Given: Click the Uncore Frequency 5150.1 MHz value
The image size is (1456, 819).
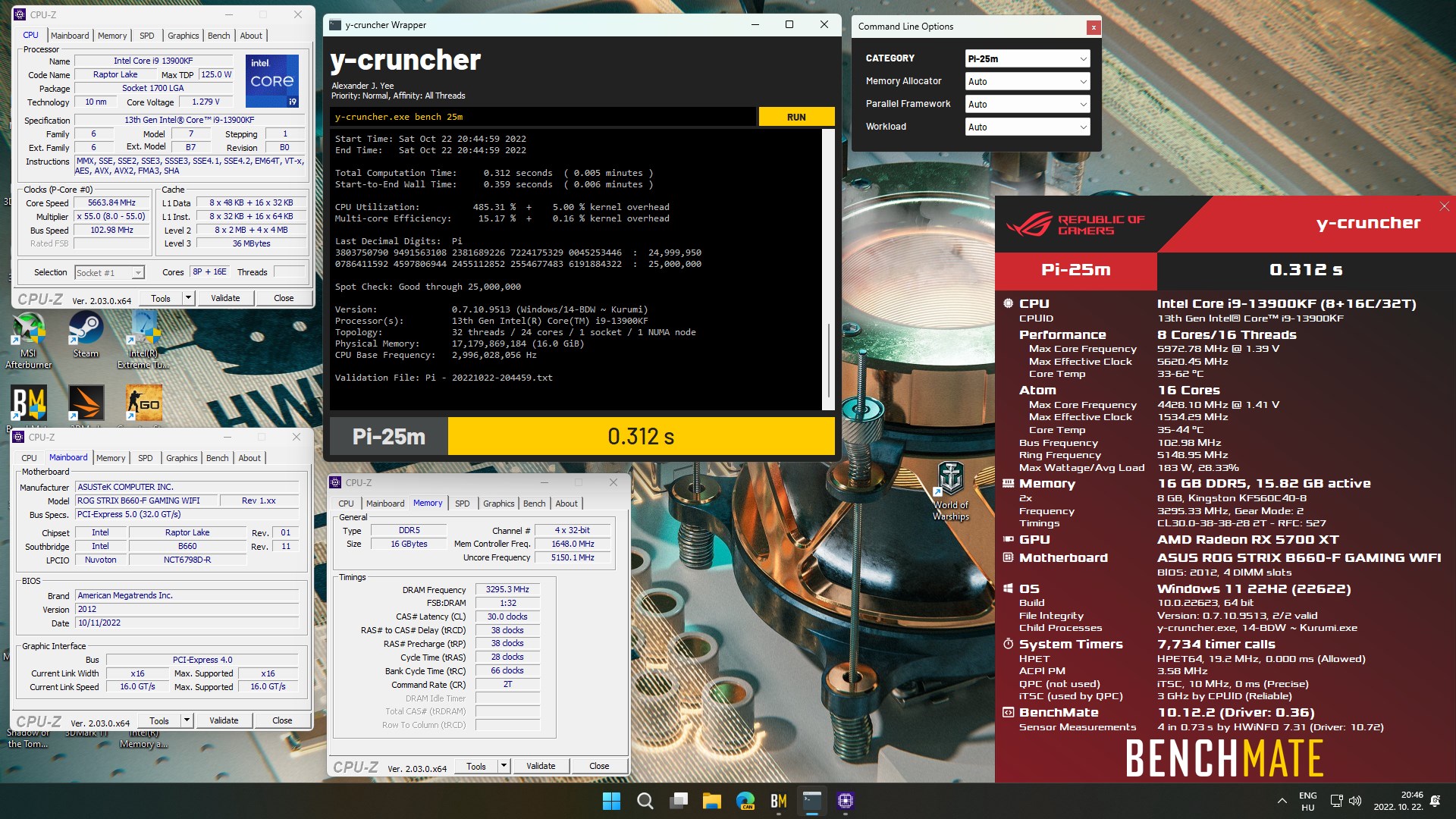Looking at the screenshot, I should pos(573,557).
